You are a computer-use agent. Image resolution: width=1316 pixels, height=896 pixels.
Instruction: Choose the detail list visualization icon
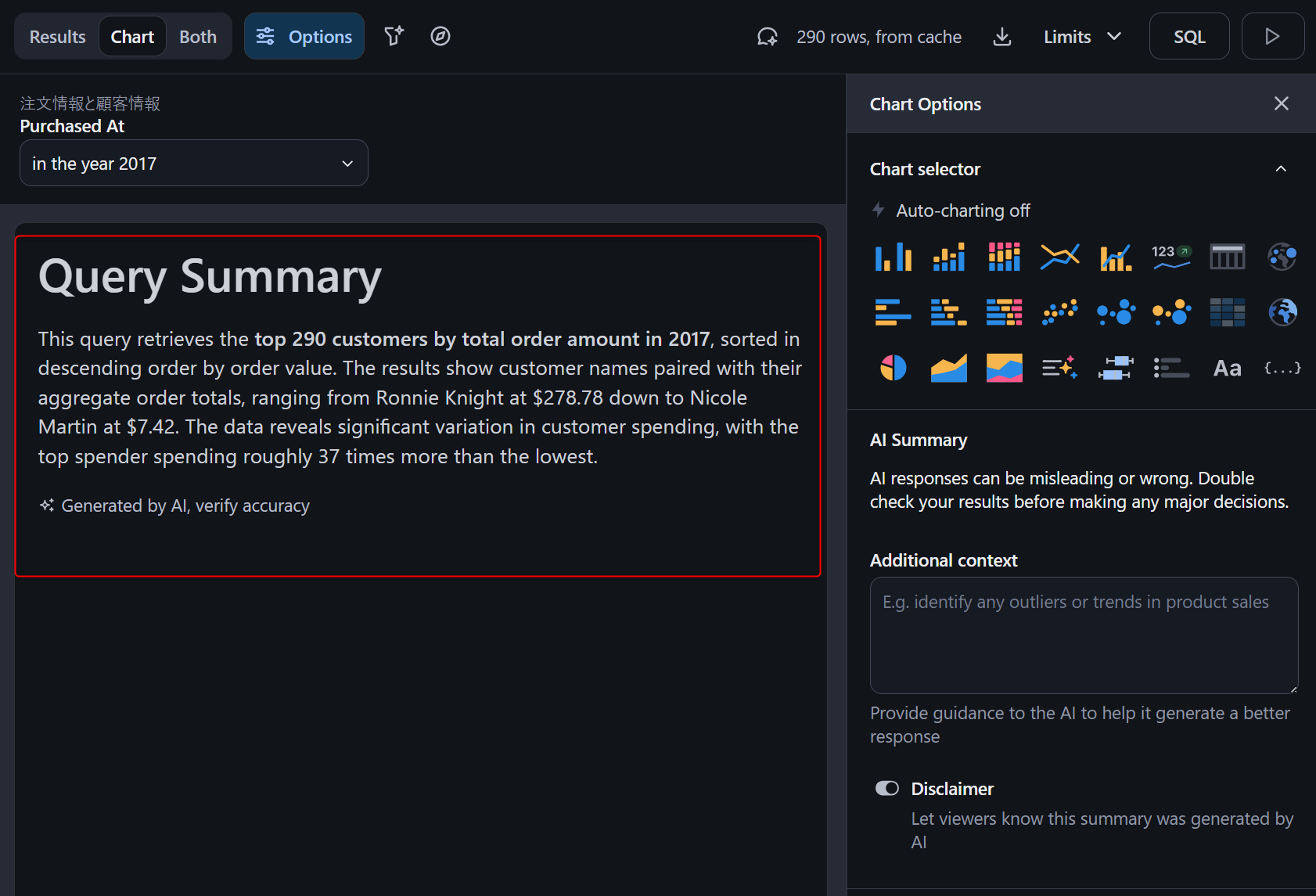click(1171, 368)
